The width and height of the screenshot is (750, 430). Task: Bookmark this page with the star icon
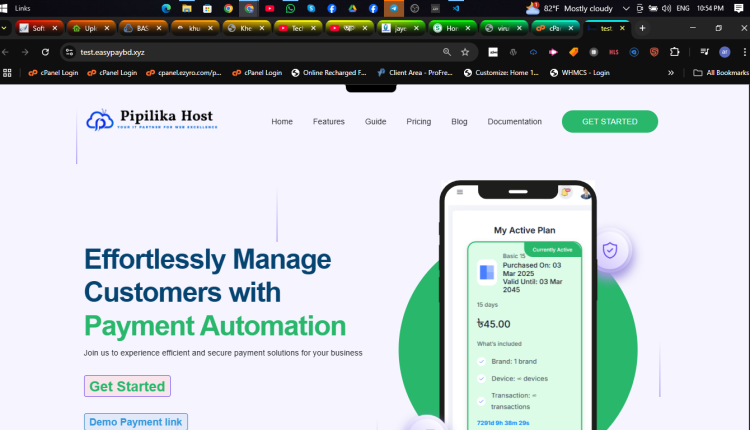pyautogui.click(x=465, y=52)
